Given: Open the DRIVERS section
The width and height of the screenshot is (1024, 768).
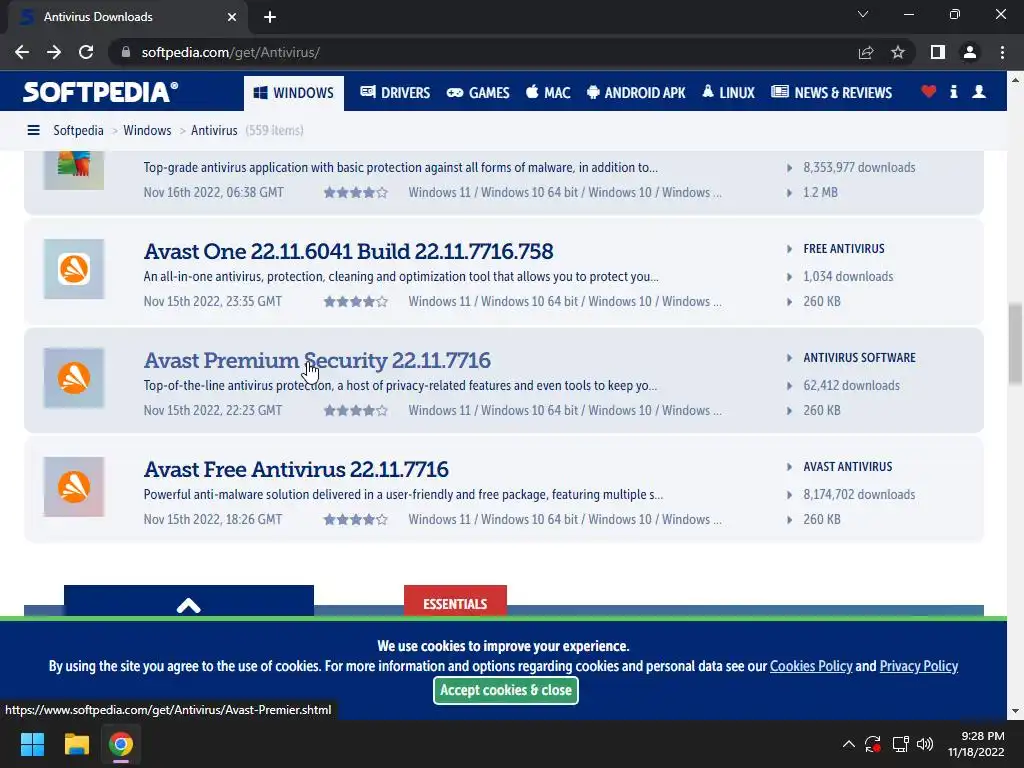Looking at the screenshot, I should (x=395, y=93).
